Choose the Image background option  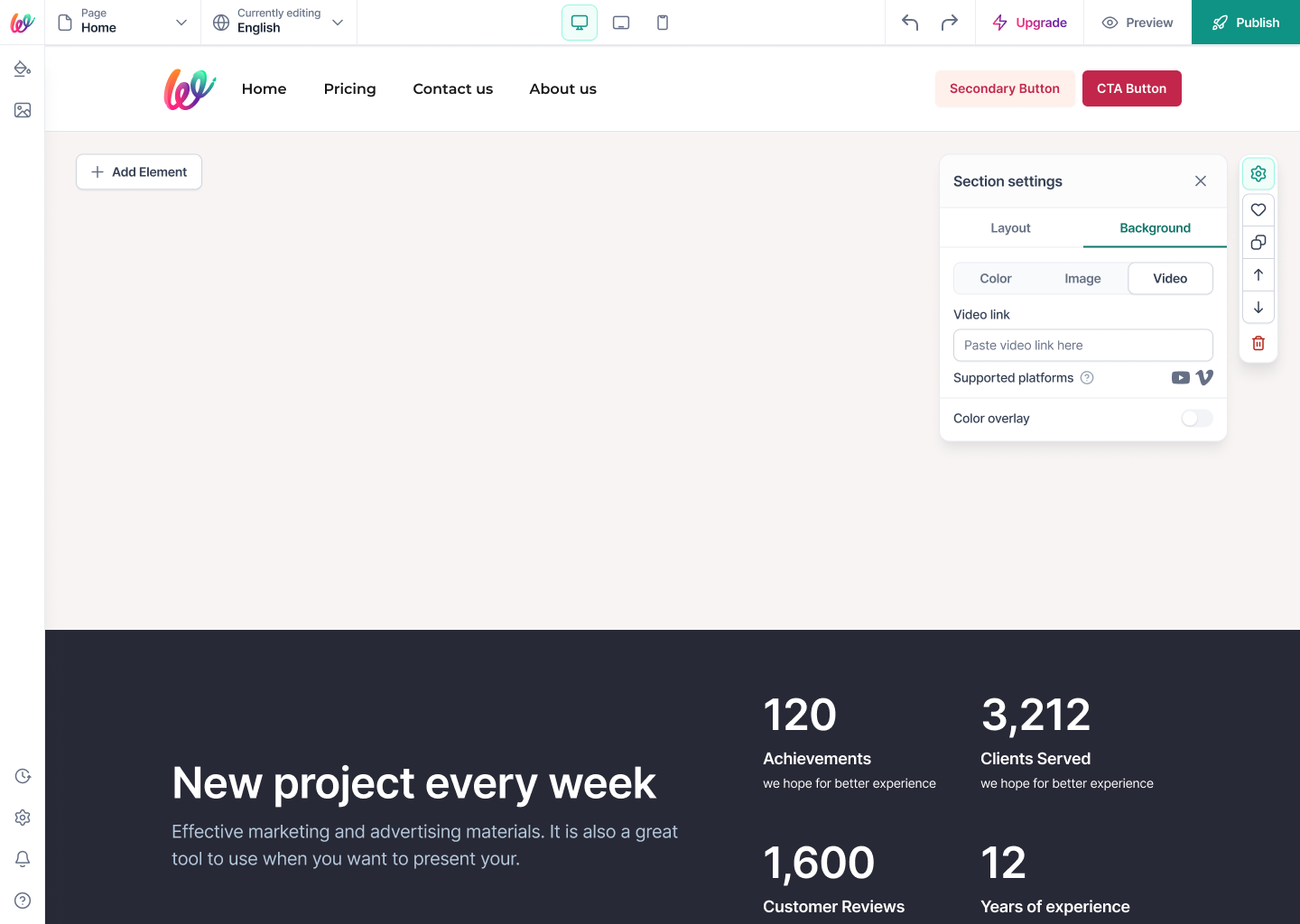click(1082, 279)
